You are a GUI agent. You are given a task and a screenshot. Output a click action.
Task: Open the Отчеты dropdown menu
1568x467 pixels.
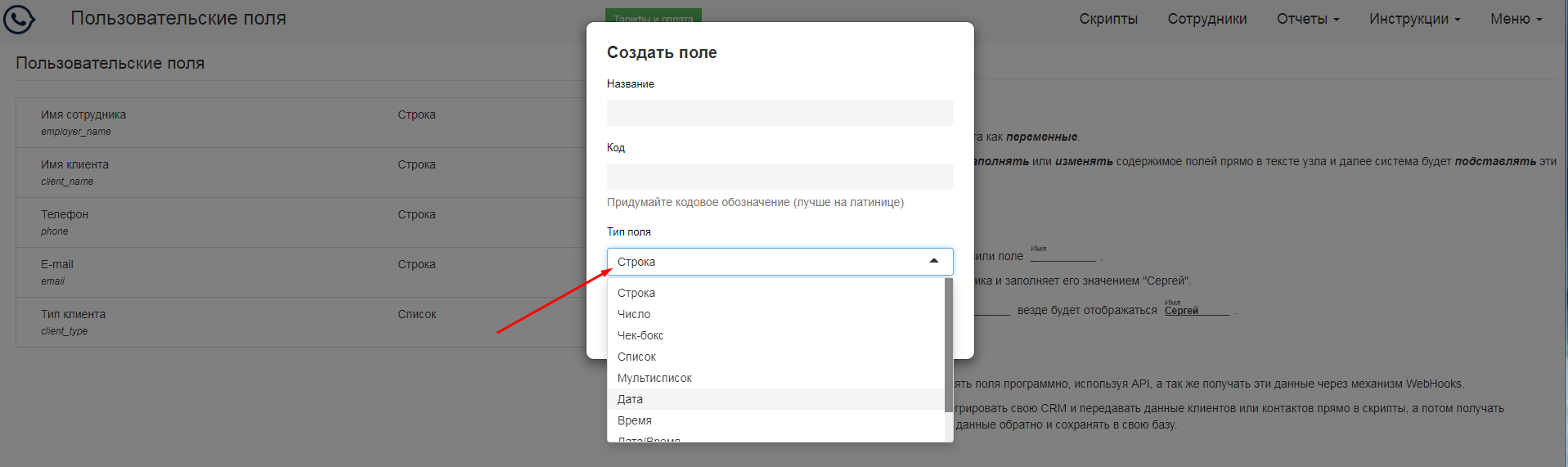[1308, 19]
